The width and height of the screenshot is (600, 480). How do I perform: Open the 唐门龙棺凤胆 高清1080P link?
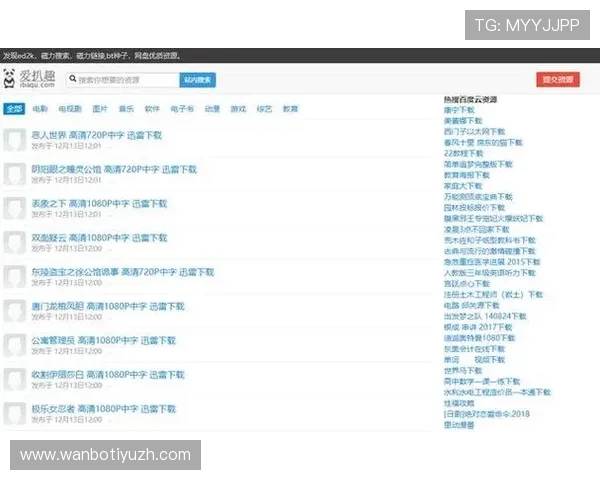click(x=108, y=306)
